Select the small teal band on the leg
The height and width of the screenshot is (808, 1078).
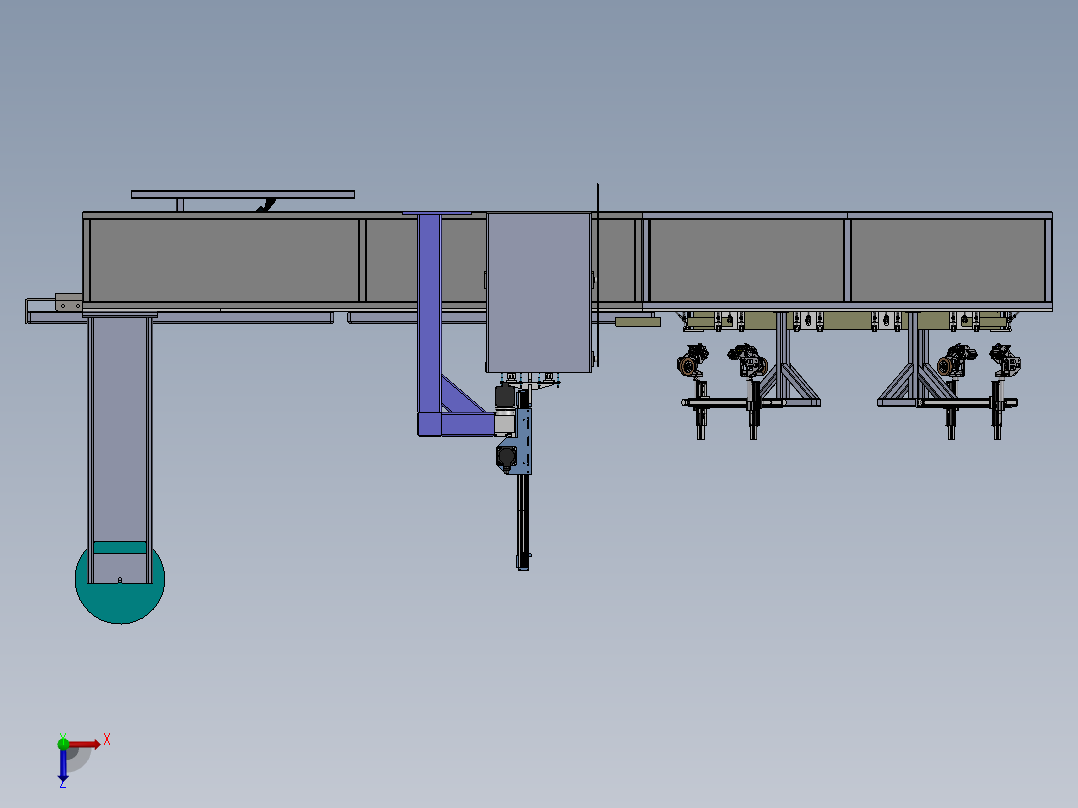(120, 547)
